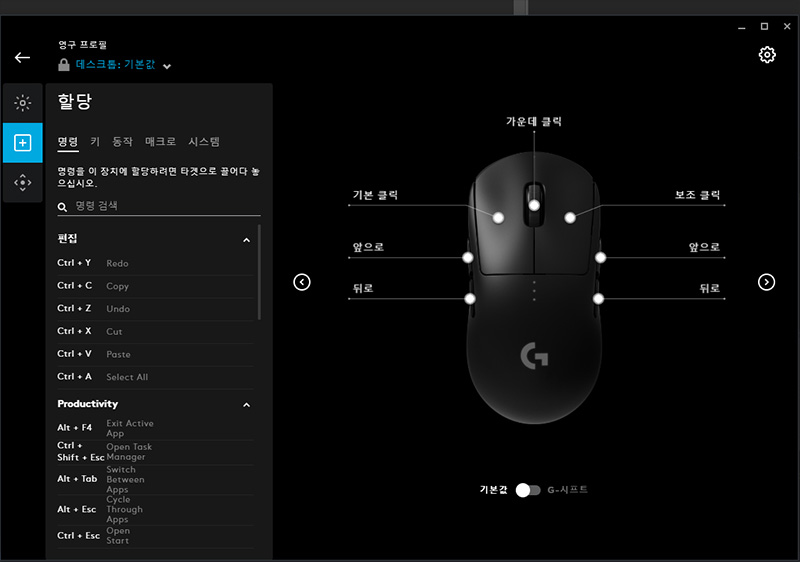Select the Open Task Manager command

coord(155,452)
